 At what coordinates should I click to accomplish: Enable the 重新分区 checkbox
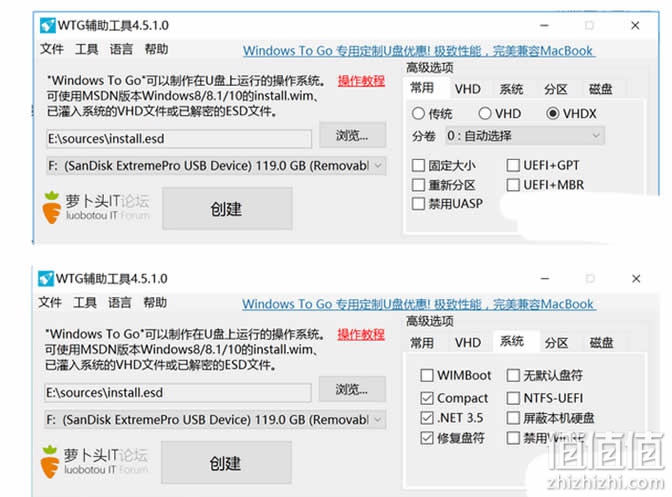418,185
